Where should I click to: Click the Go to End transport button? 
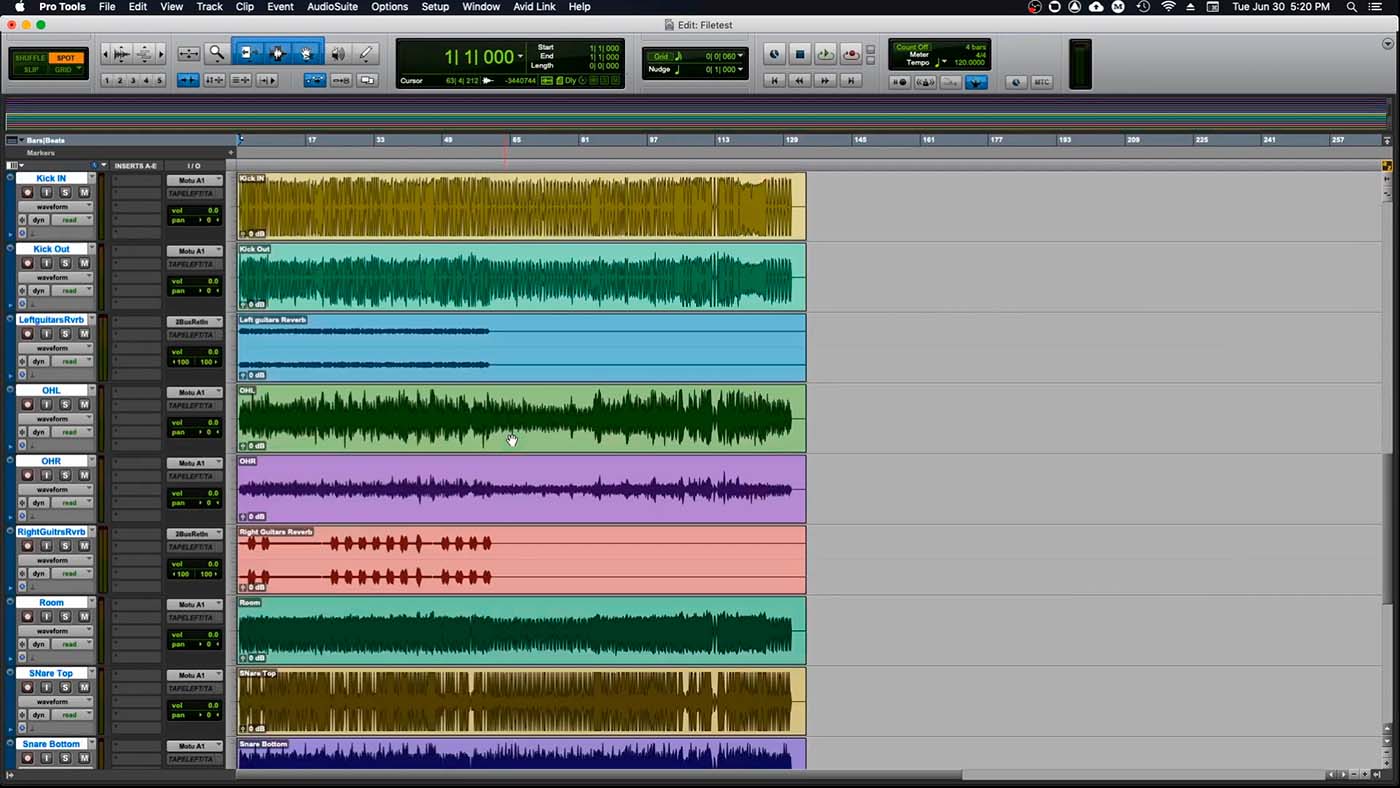point(851,81)
